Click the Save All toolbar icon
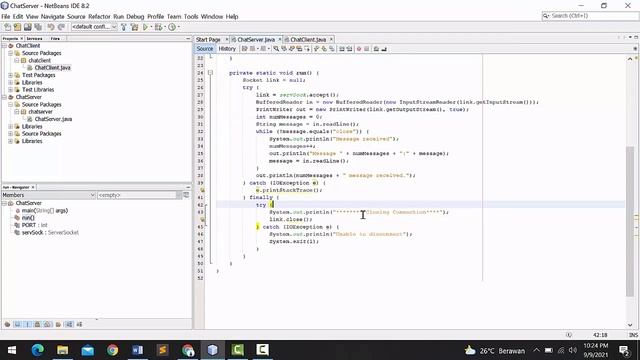This screenshot has height=360, width=640. pos(38,27)
